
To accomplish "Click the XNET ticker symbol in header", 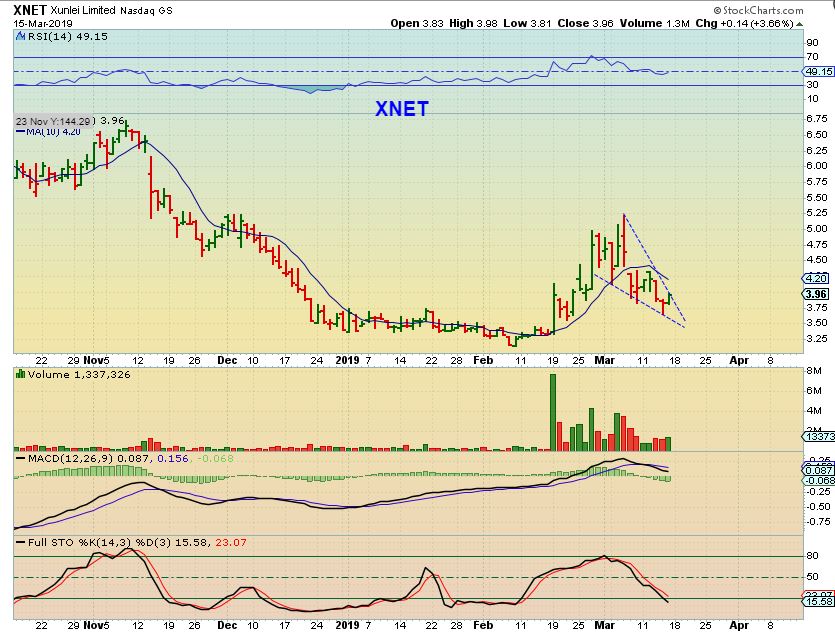I will (30, 10).
